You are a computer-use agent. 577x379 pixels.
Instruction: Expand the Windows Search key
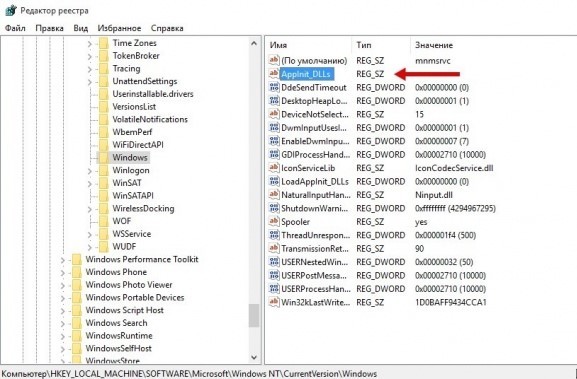[x=63, y=323]
